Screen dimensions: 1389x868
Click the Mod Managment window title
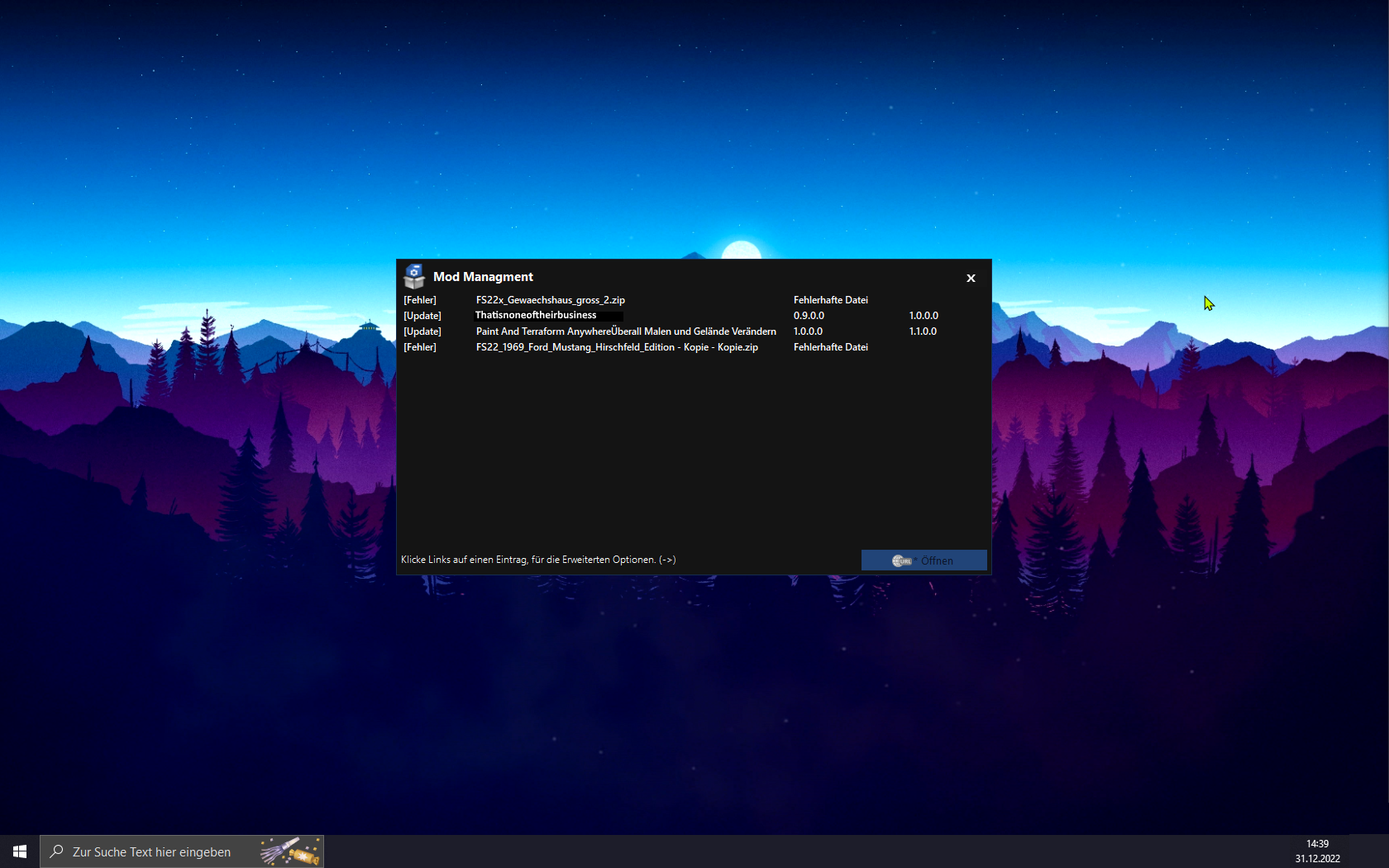483,277
